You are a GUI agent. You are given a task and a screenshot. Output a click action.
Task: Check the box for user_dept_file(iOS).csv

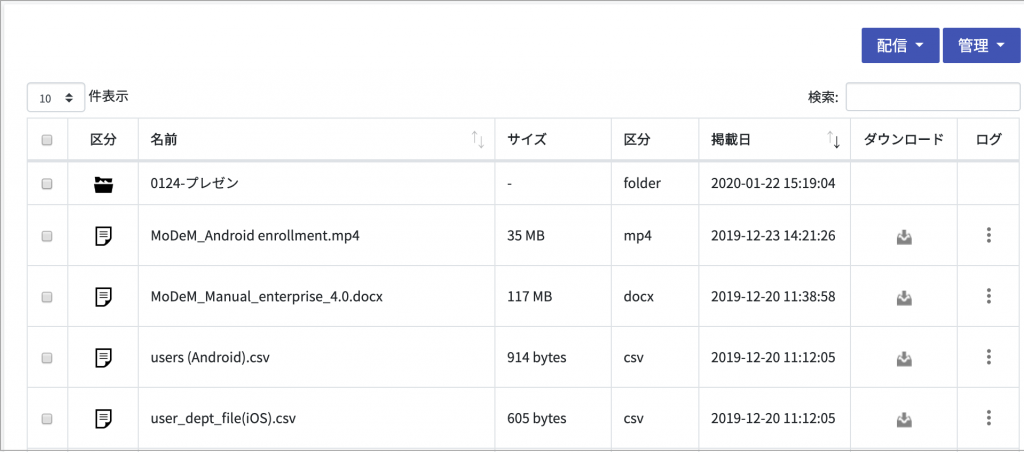click(x=47, y=419)
